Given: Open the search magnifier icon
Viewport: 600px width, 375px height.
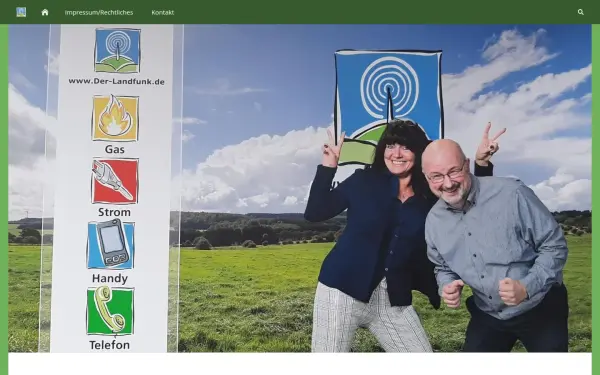Looking at the screenshot, I should (580, 12).
